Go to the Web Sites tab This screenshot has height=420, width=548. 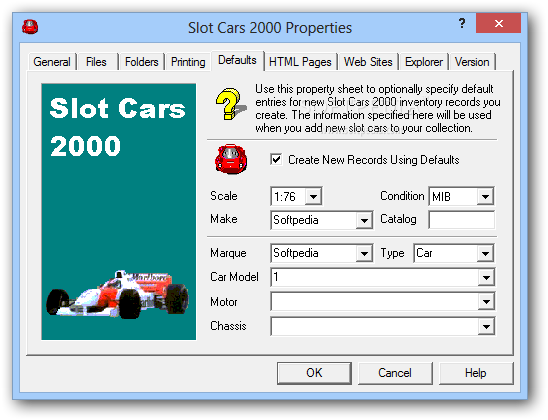tap(368, 62)
